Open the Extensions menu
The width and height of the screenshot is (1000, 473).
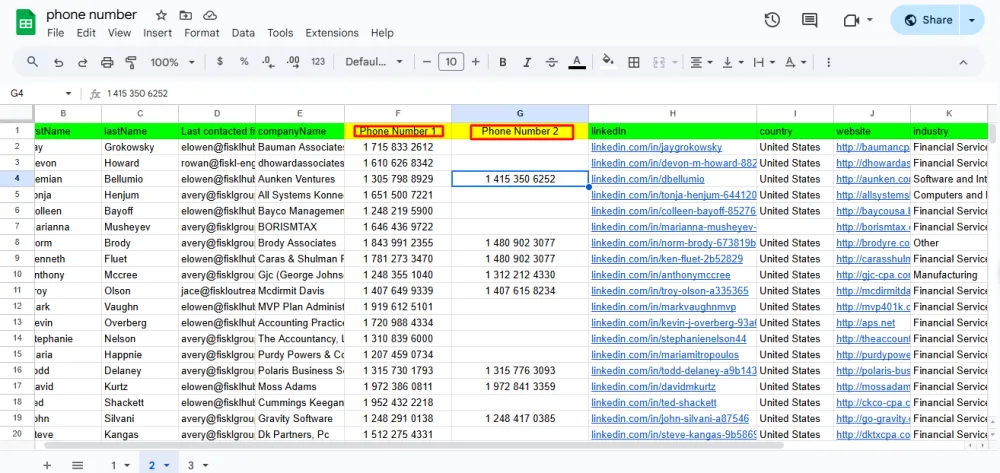(332, 33)
